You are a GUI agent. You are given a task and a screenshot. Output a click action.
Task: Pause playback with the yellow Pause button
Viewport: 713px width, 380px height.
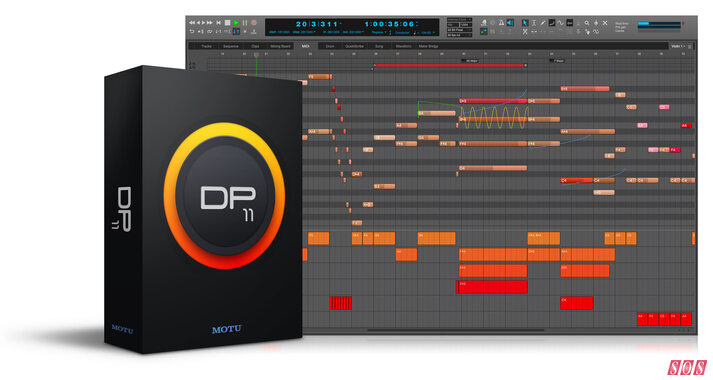coord(245,23)
